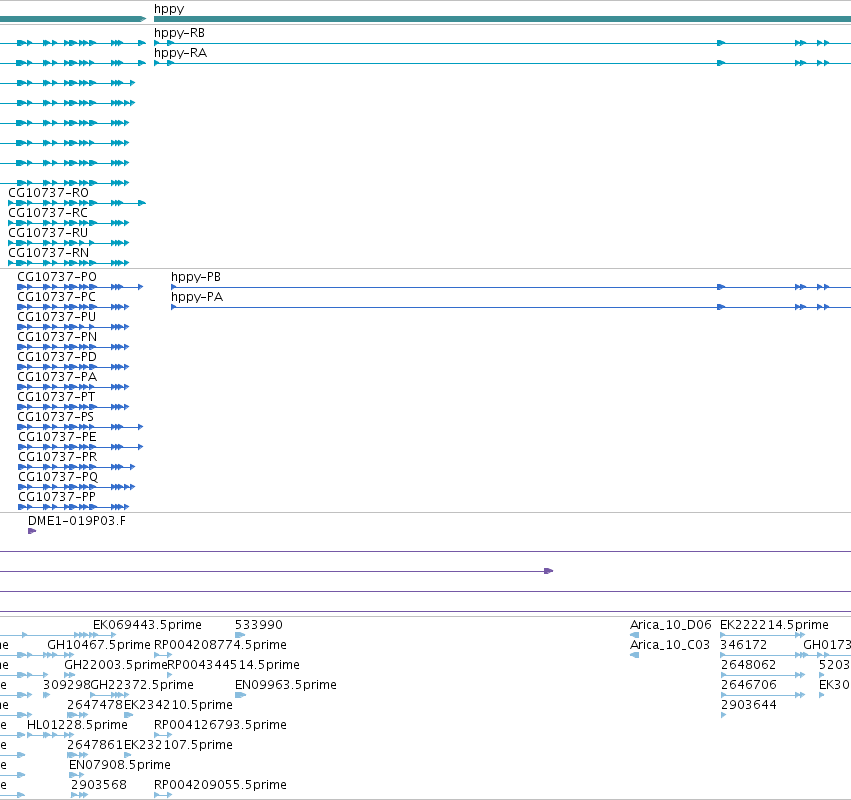Select CG10737-PN protein label
Viewport: 851px width, 800px height.
pos(57,337)
